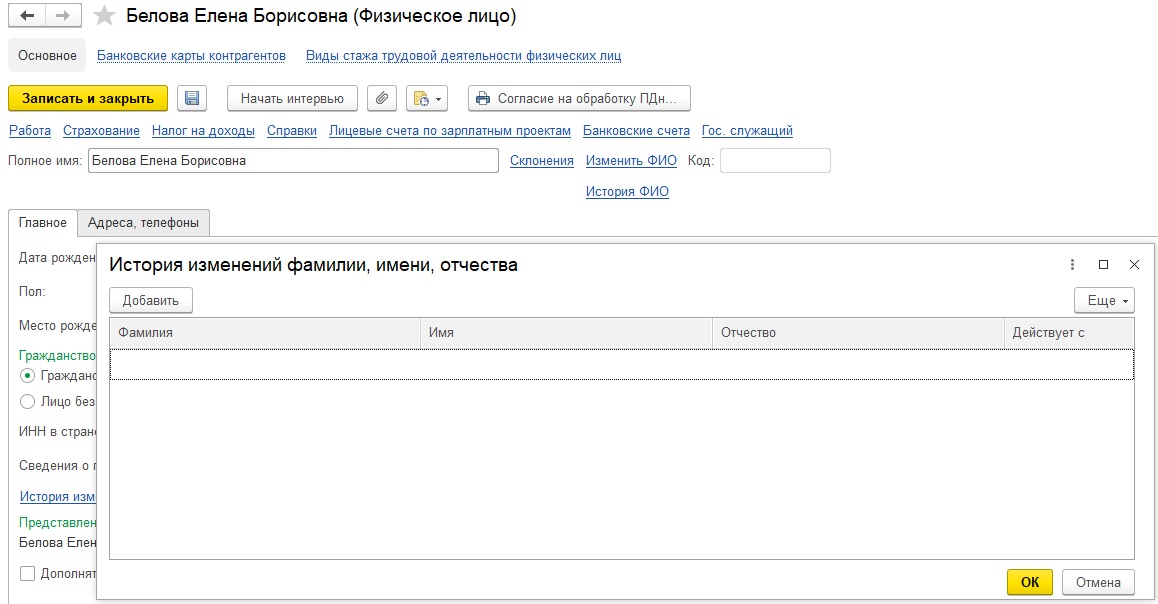1158x604 pixels.
Task: Click the floppy disk save icon
Action: coord(192,98)
